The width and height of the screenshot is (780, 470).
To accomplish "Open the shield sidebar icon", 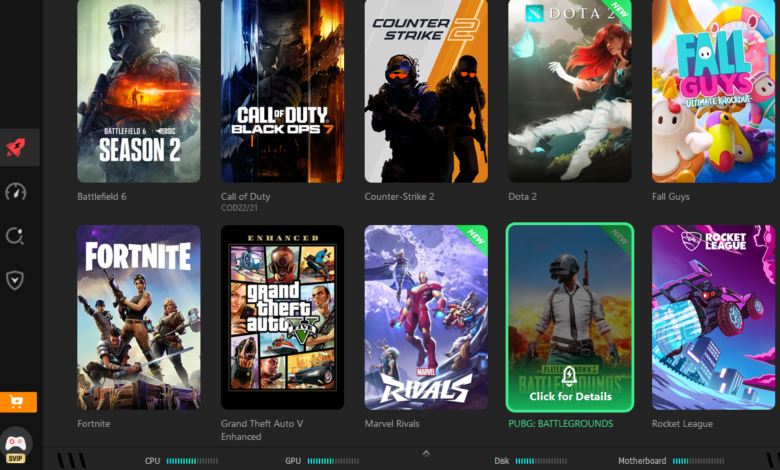I will click(15, 280).
